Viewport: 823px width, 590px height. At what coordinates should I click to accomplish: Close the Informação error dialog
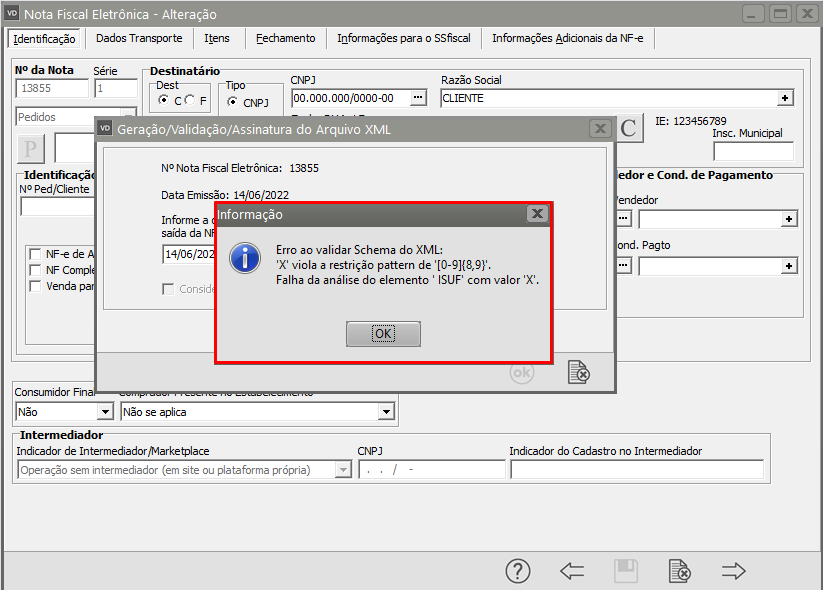tap(537, 214)
